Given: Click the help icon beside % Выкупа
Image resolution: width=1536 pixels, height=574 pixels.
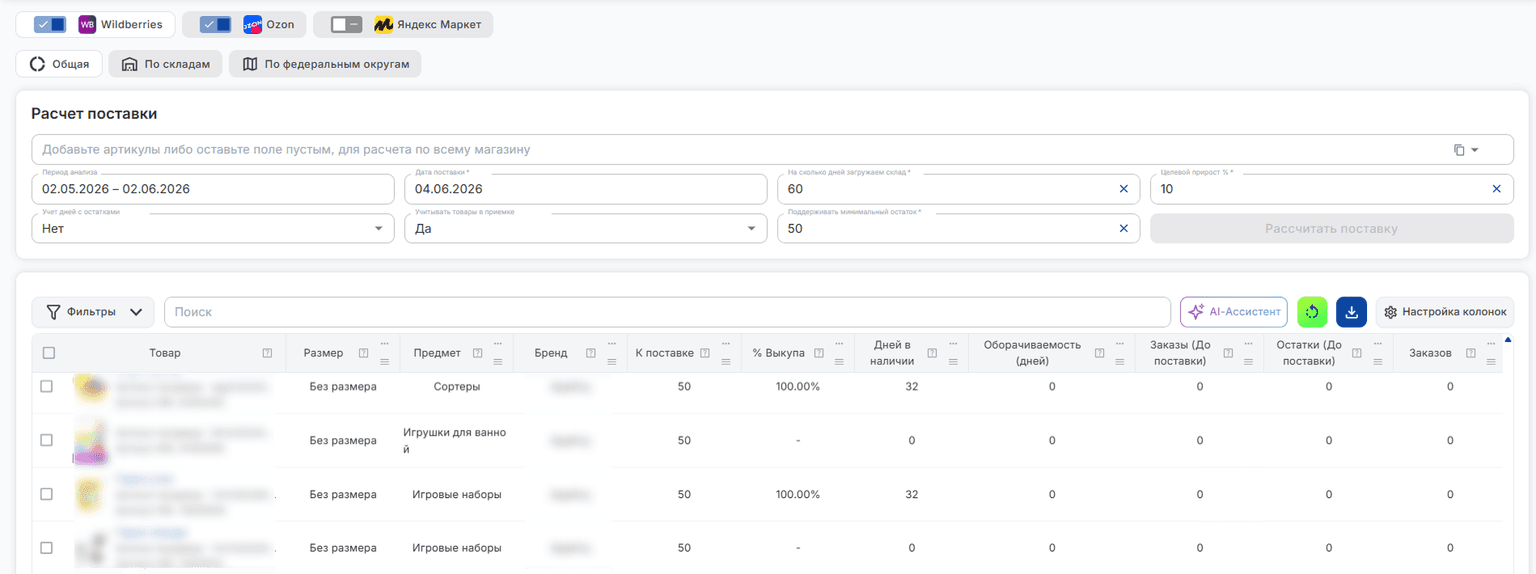Looking at the screenshot, I should (819, 353).
